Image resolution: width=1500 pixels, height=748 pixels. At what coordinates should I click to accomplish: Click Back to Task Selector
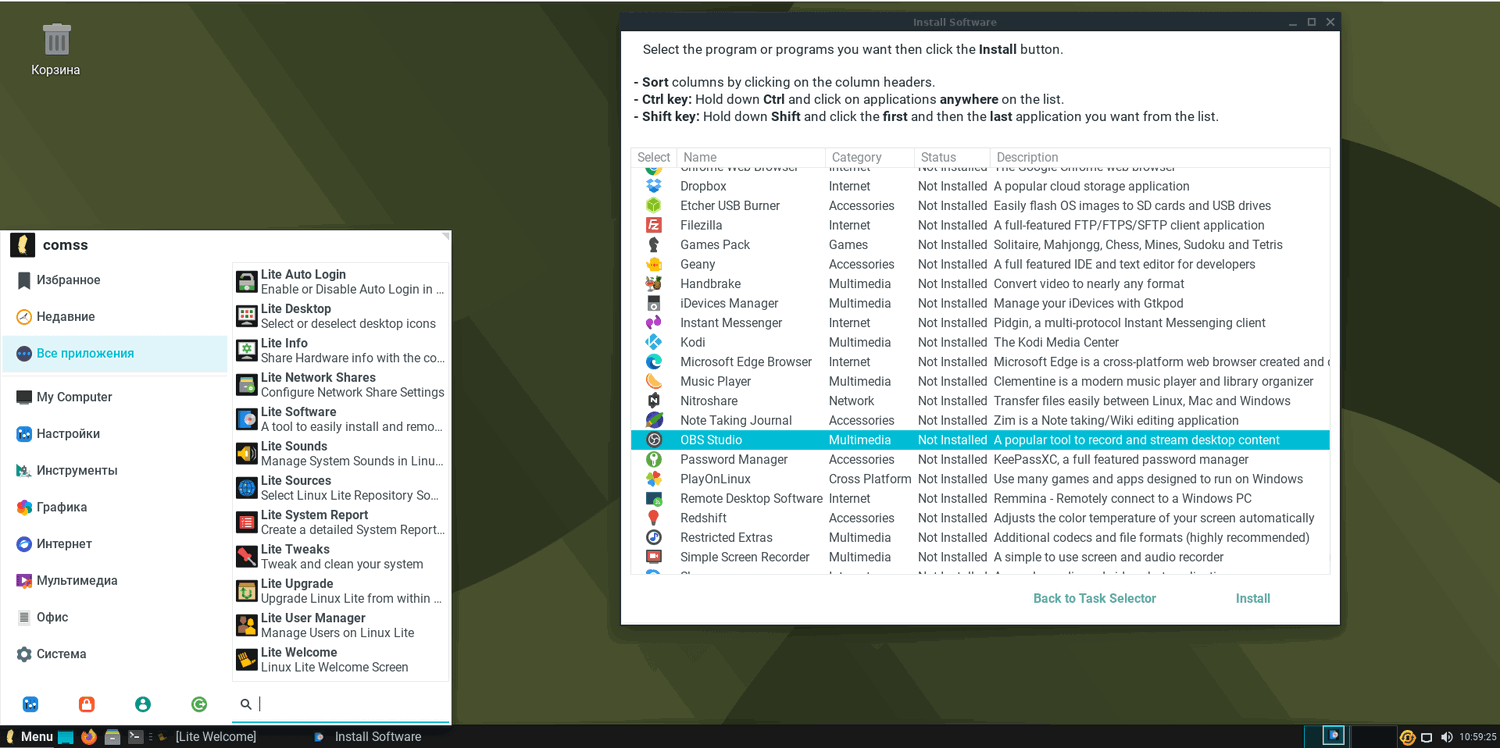(1095, 598)
